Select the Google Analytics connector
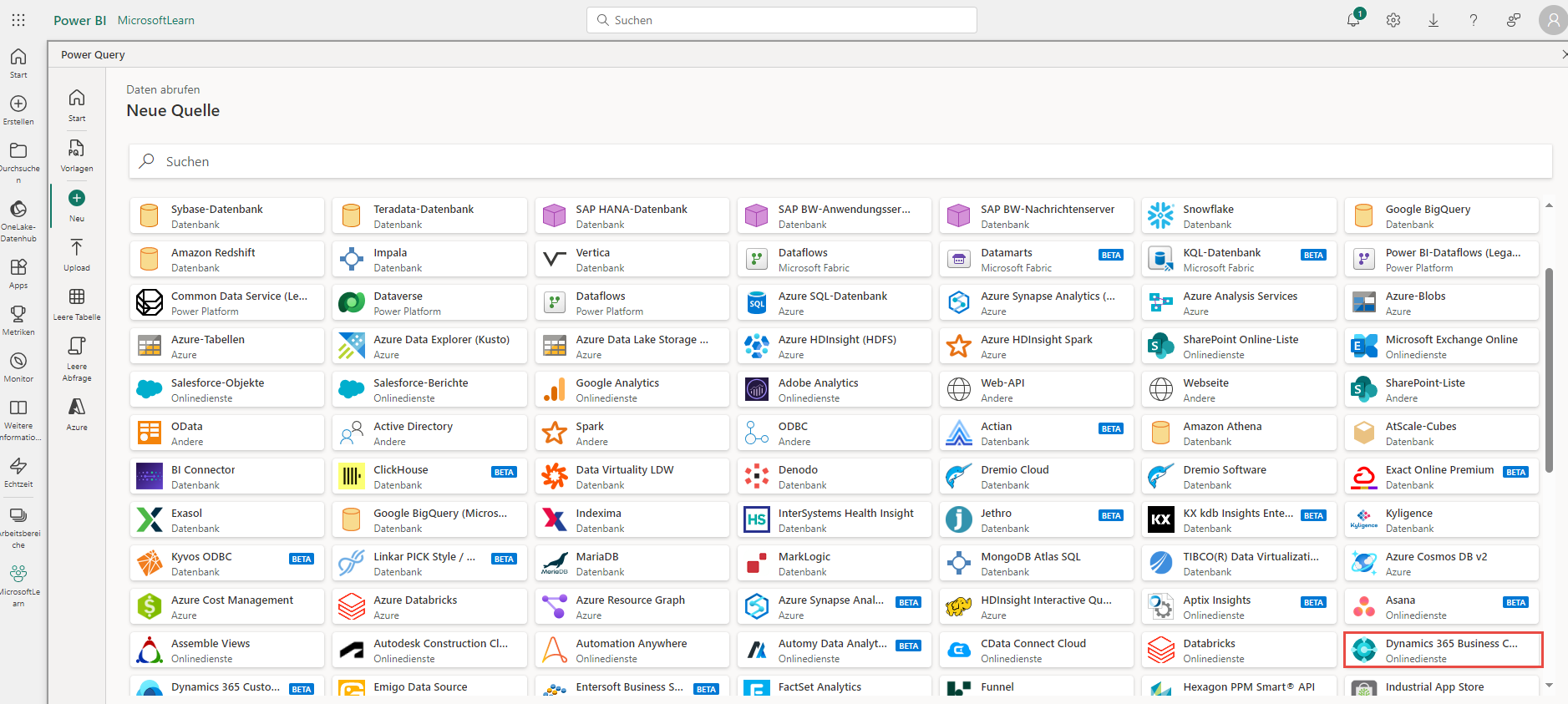 coord(632,389)
